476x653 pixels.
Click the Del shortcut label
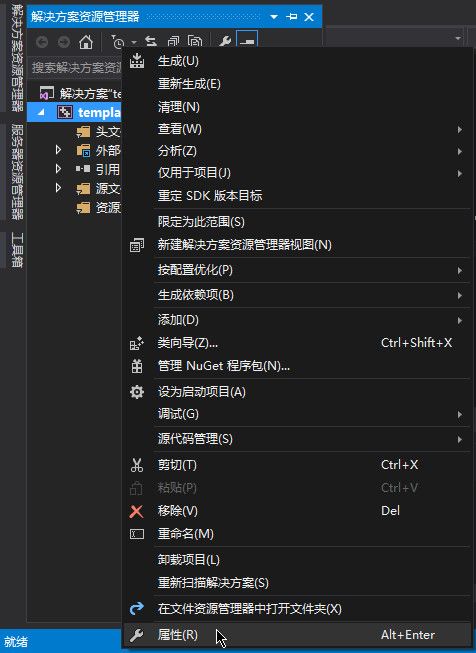coord(390,511)
